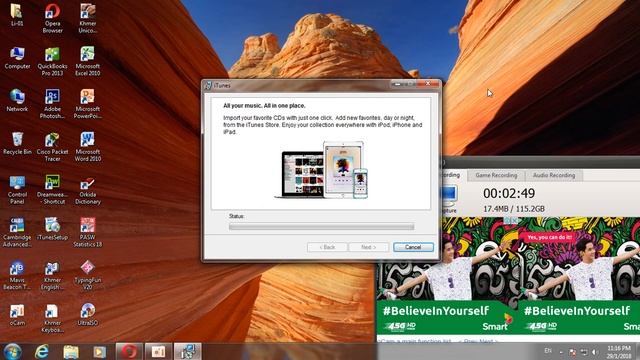The width and height of the screenshot is (640, 360).
Task: Click the 'Yes, you can do it!' ad label
Action: pyautogui.click(x=549, y=237)
